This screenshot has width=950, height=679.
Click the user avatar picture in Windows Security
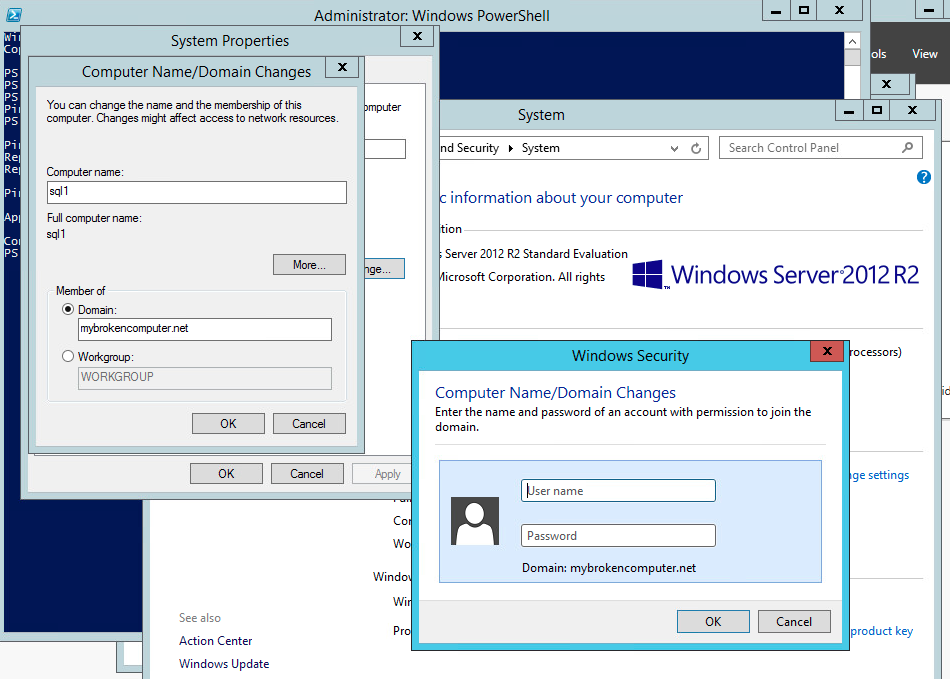pos(475,521)
